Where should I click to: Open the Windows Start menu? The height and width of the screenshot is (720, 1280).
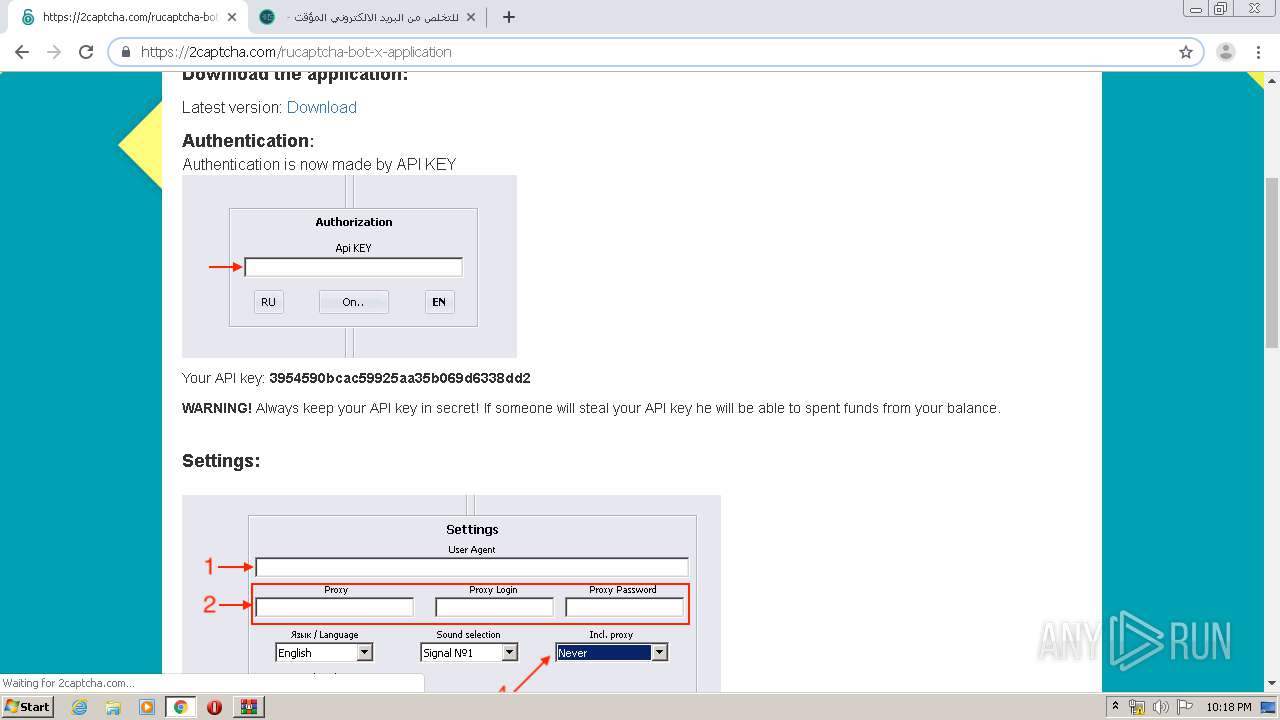click(28, 707)
